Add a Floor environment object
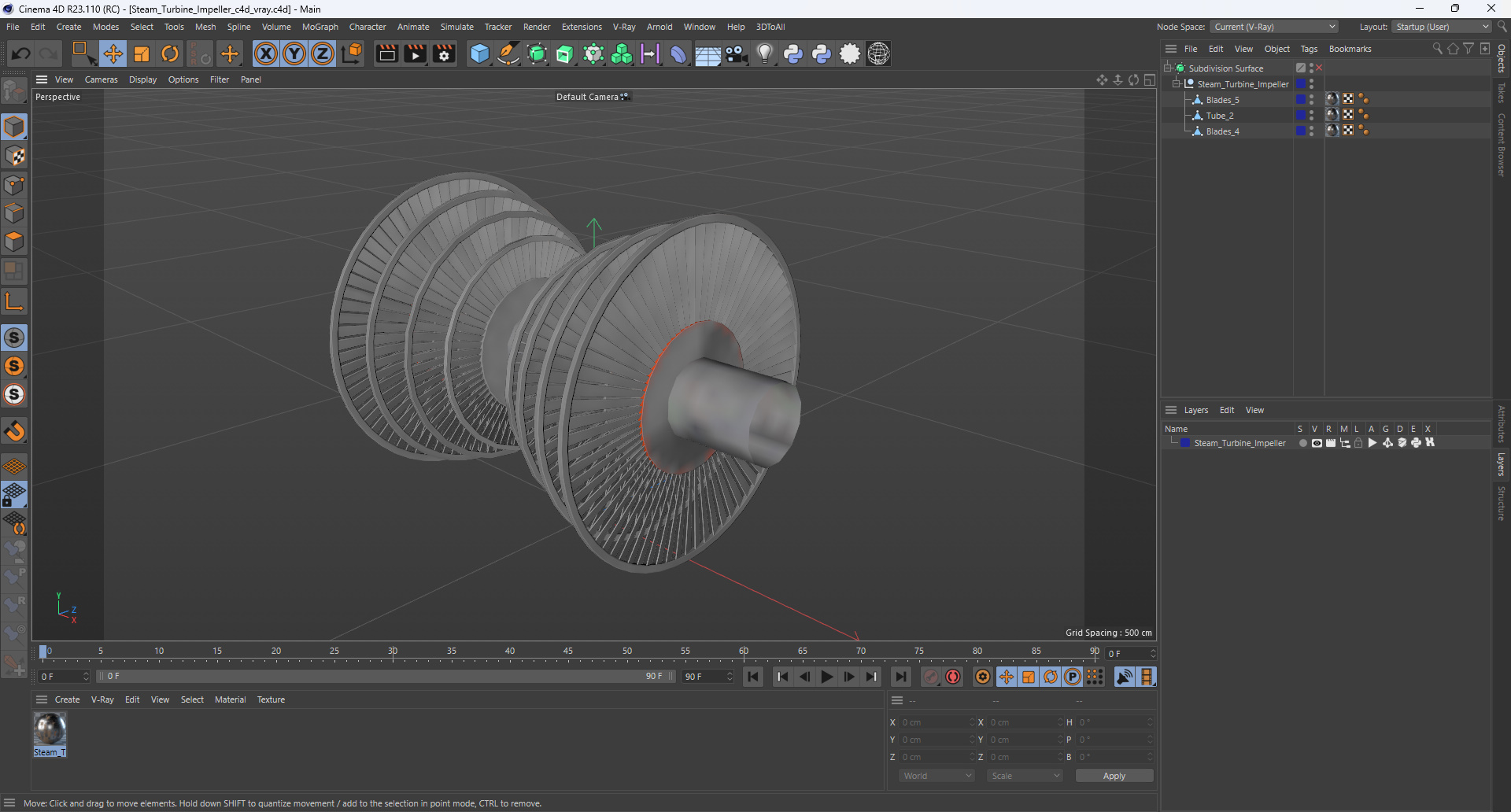The width and height of the screenshot is (1511, 812). coord(707,54)
